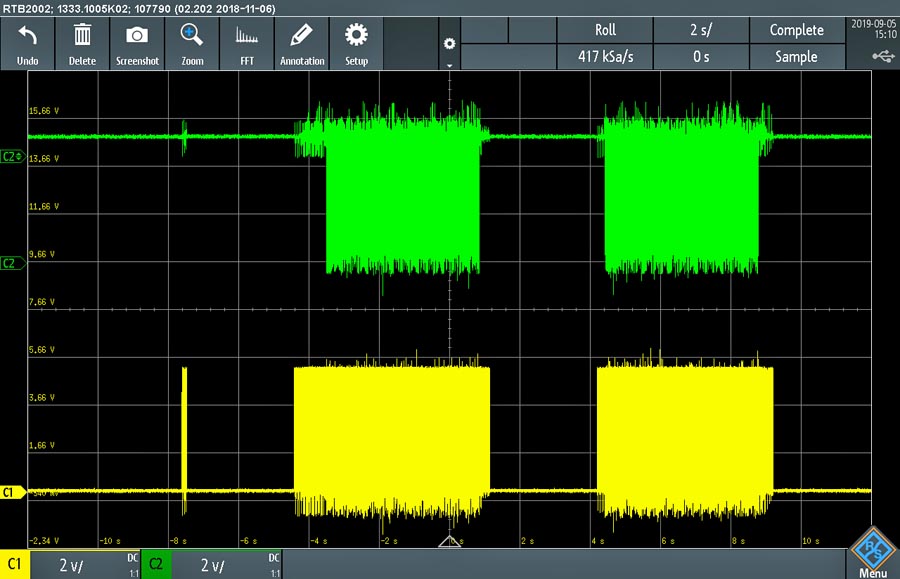Select the lower C2 channel marker

click(x=13, y=263)
